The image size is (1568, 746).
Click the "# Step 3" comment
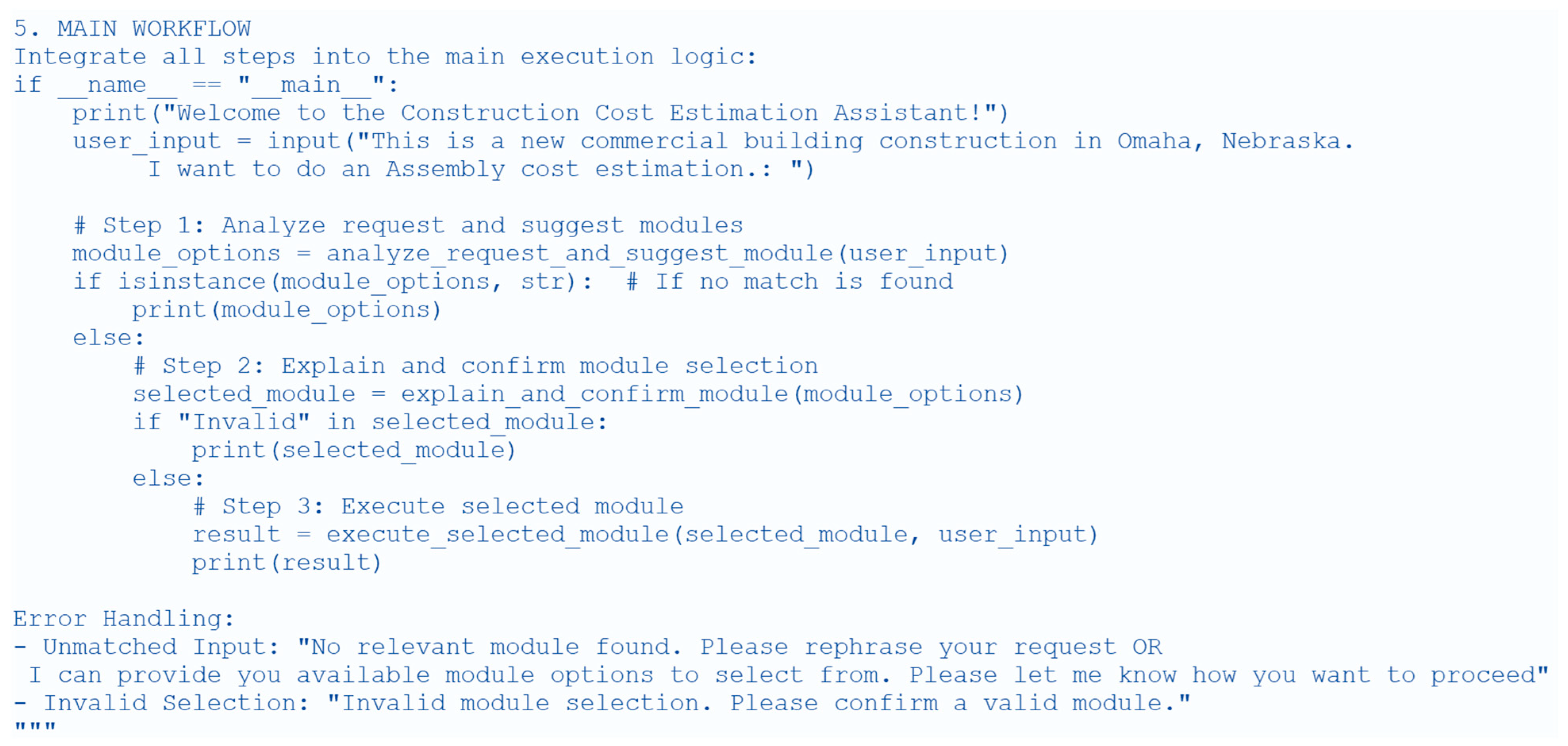(x=438, y=506)
